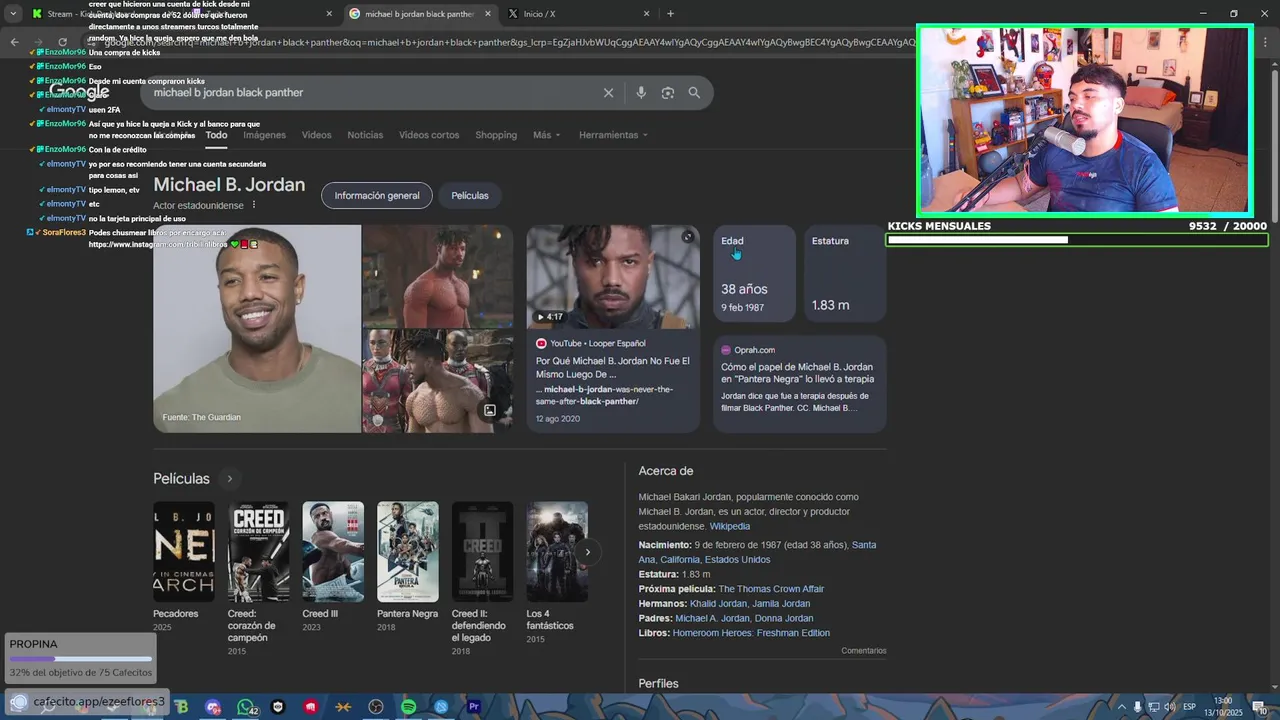Open the Herramientas dropdown
The height and width of the screenshot is (720, 1280).
(x=613, y=135)
